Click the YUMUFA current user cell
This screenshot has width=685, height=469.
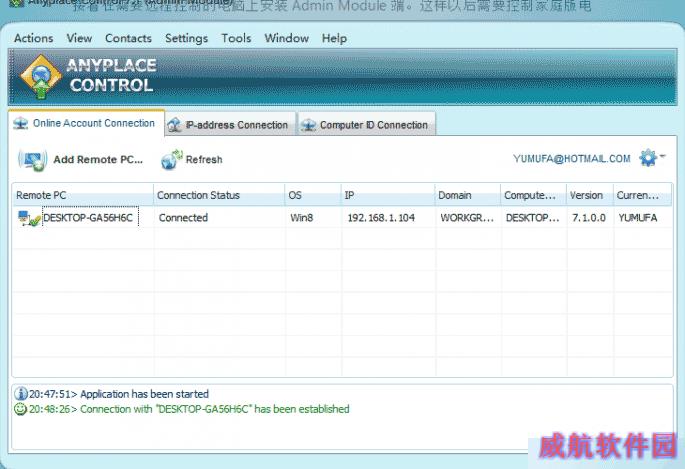click(x=638, y=217)
